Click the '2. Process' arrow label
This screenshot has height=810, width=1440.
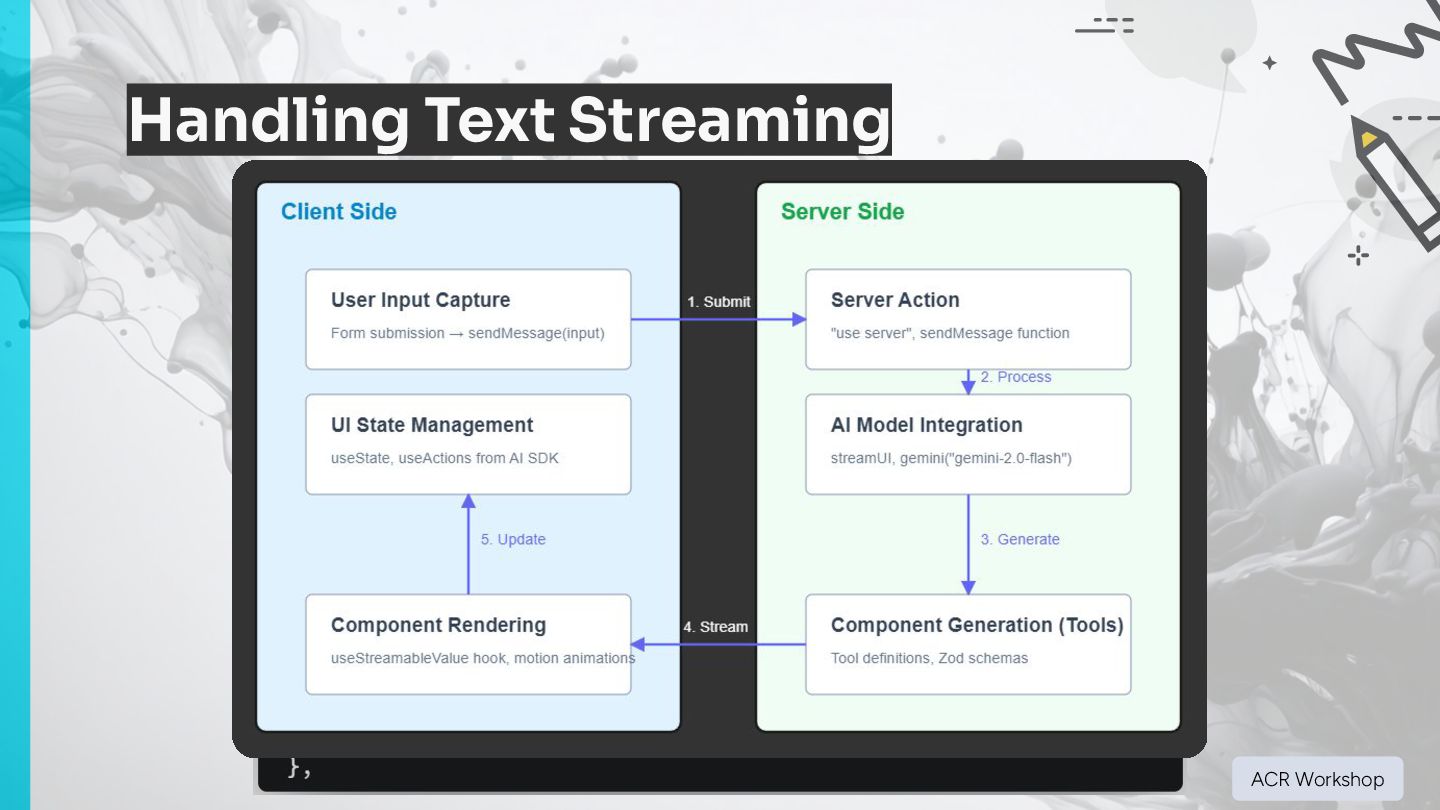point(1016,377)
